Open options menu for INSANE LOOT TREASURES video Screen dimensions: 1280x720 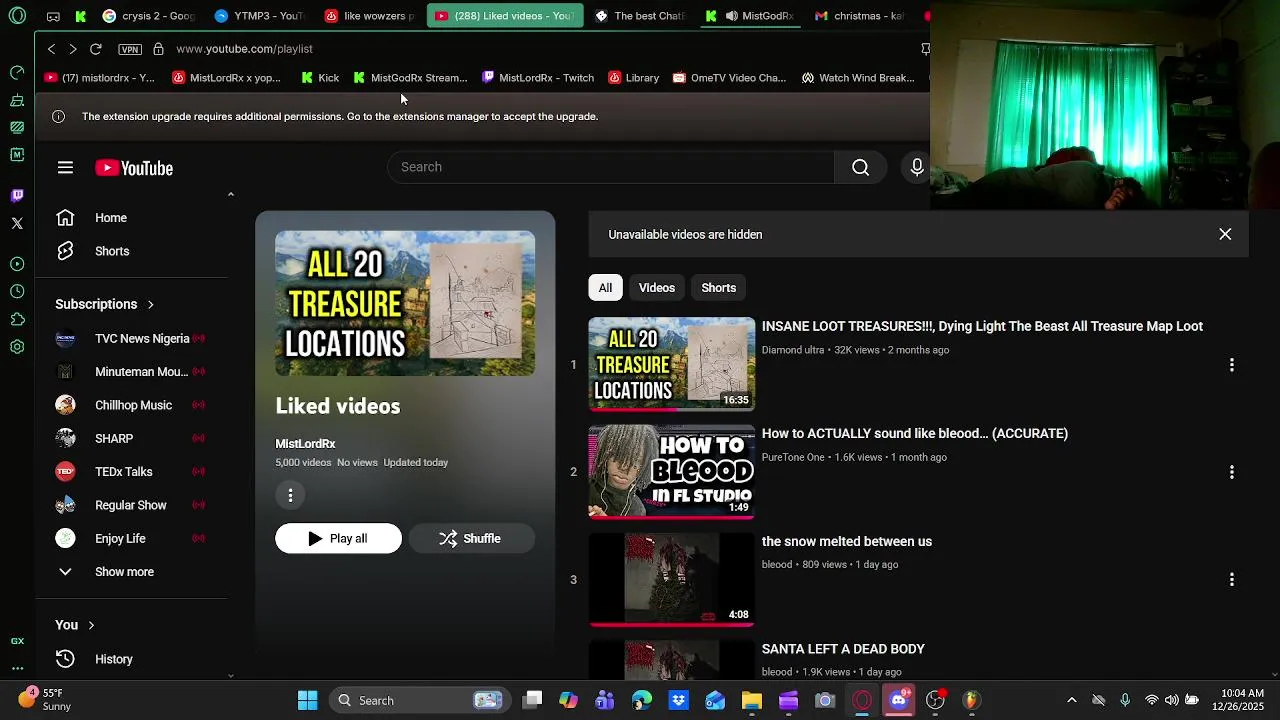tap(1231, 365)
